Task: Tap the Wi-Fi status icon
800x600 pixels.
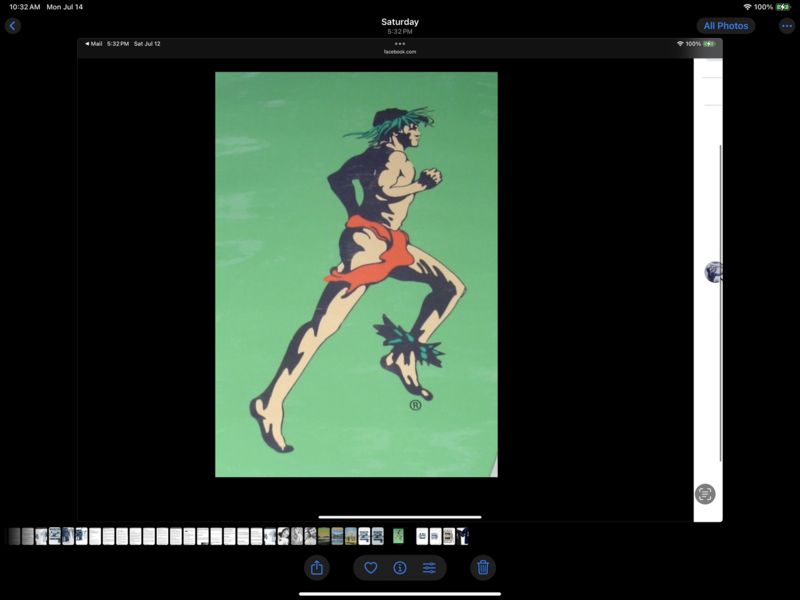Action: (747, 7)
